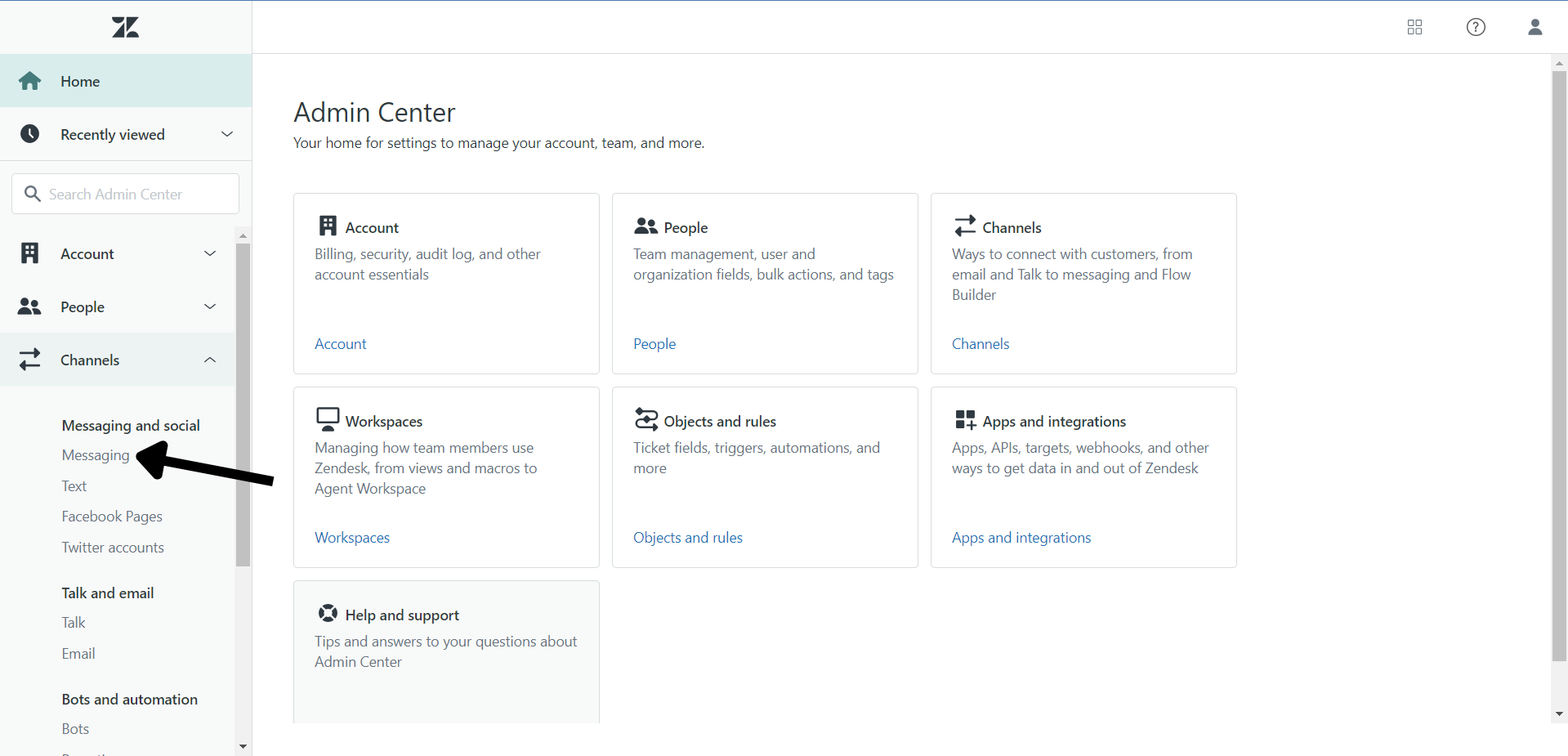Collapse the Channels section chevron
This screenshot has height=756, width=1568.
pos(210,360)
